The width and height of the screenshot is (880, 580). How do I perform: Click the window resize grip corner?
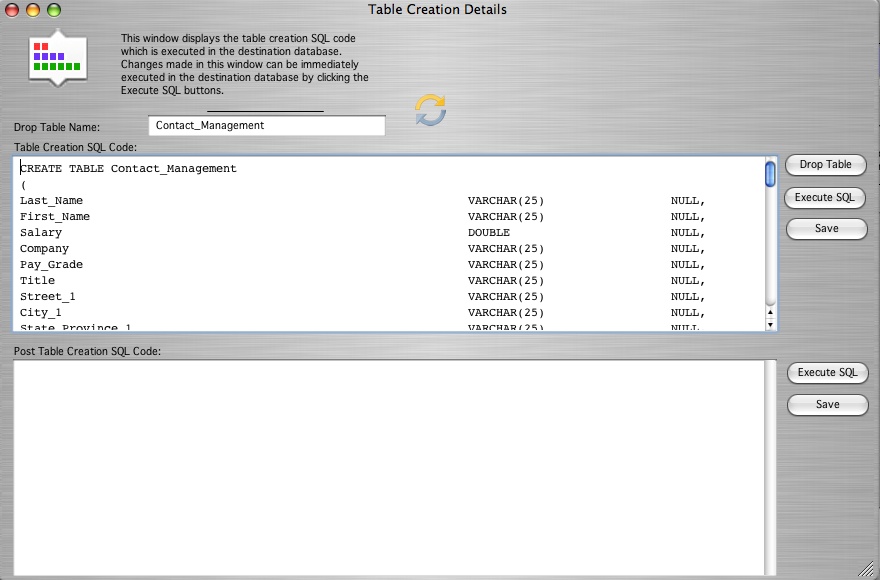(866, 567)
